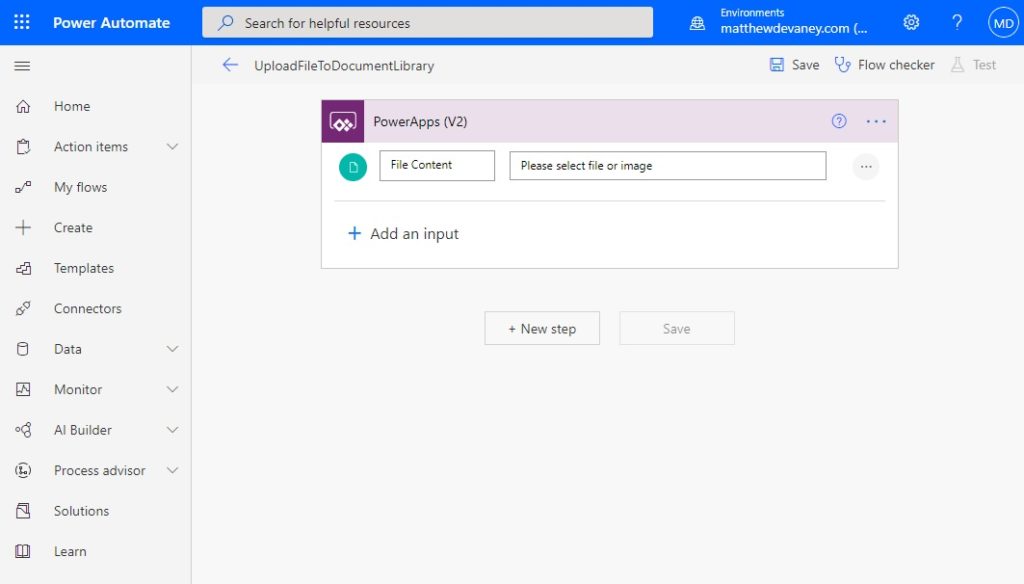Click the MD account avatar
The image size is (1024, 584).
coord(1003,23)
